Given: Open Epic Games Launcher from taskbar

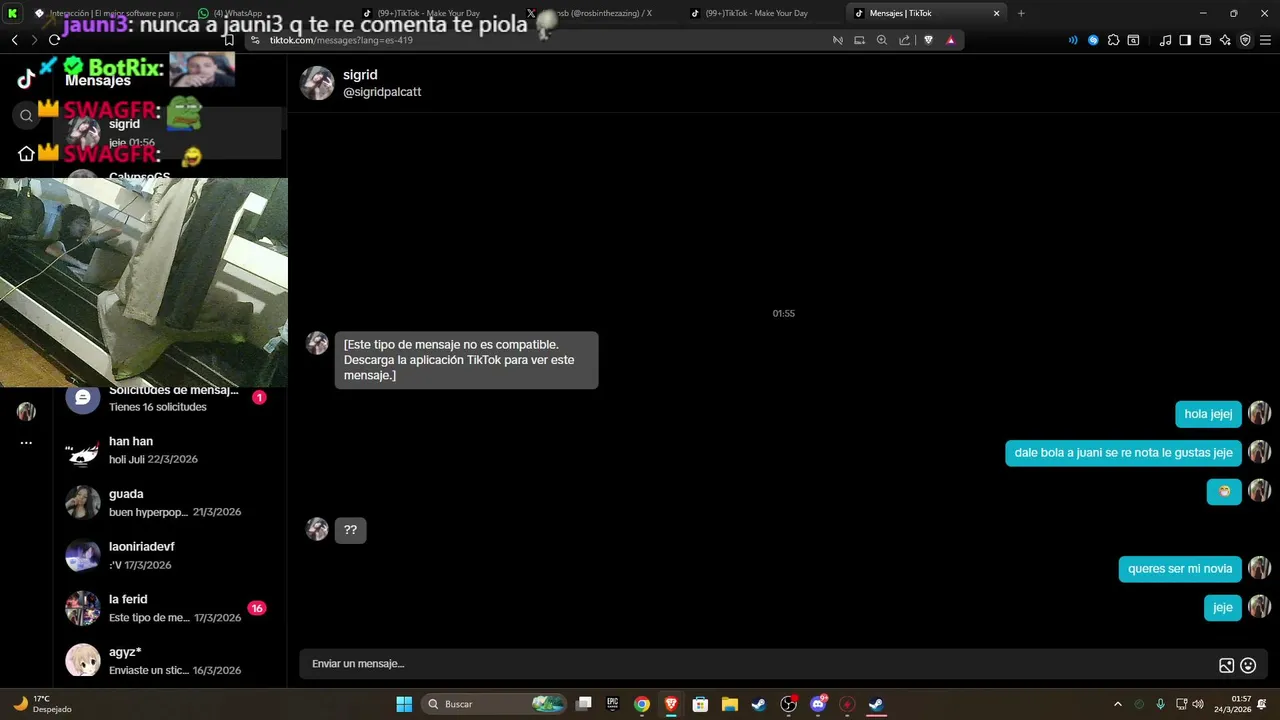Looking at the screenshot, I should pos(613,704).
